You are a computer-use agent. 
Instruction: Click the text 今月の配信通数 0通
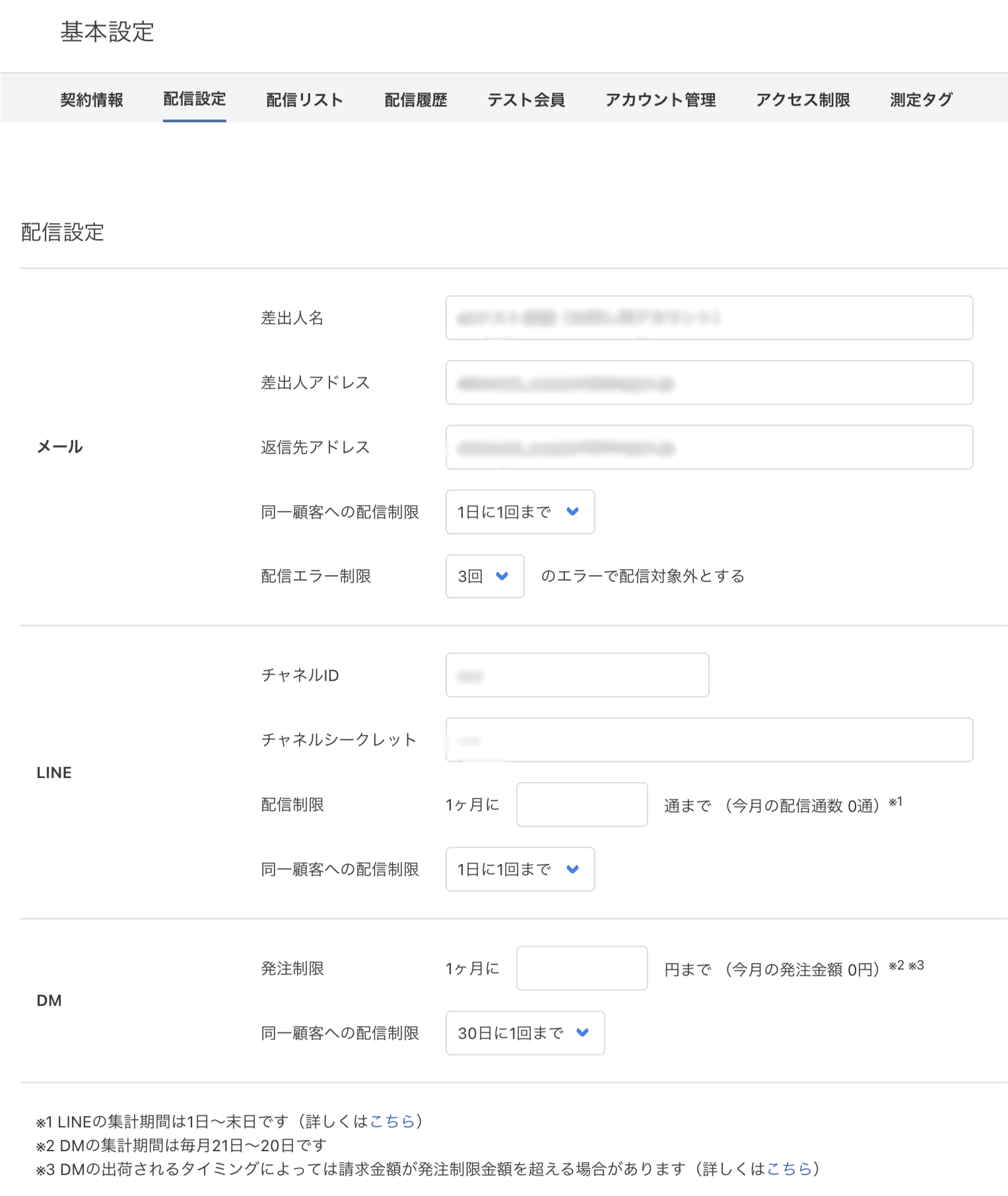pos(802,806)
